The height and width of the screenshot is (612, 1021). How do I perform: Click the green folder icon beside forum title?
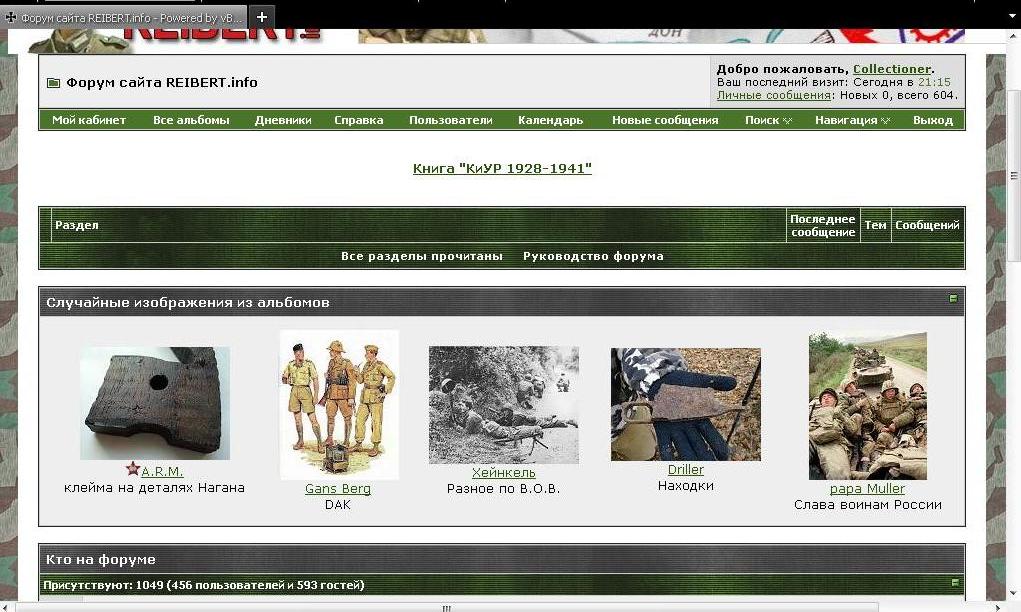53,83
